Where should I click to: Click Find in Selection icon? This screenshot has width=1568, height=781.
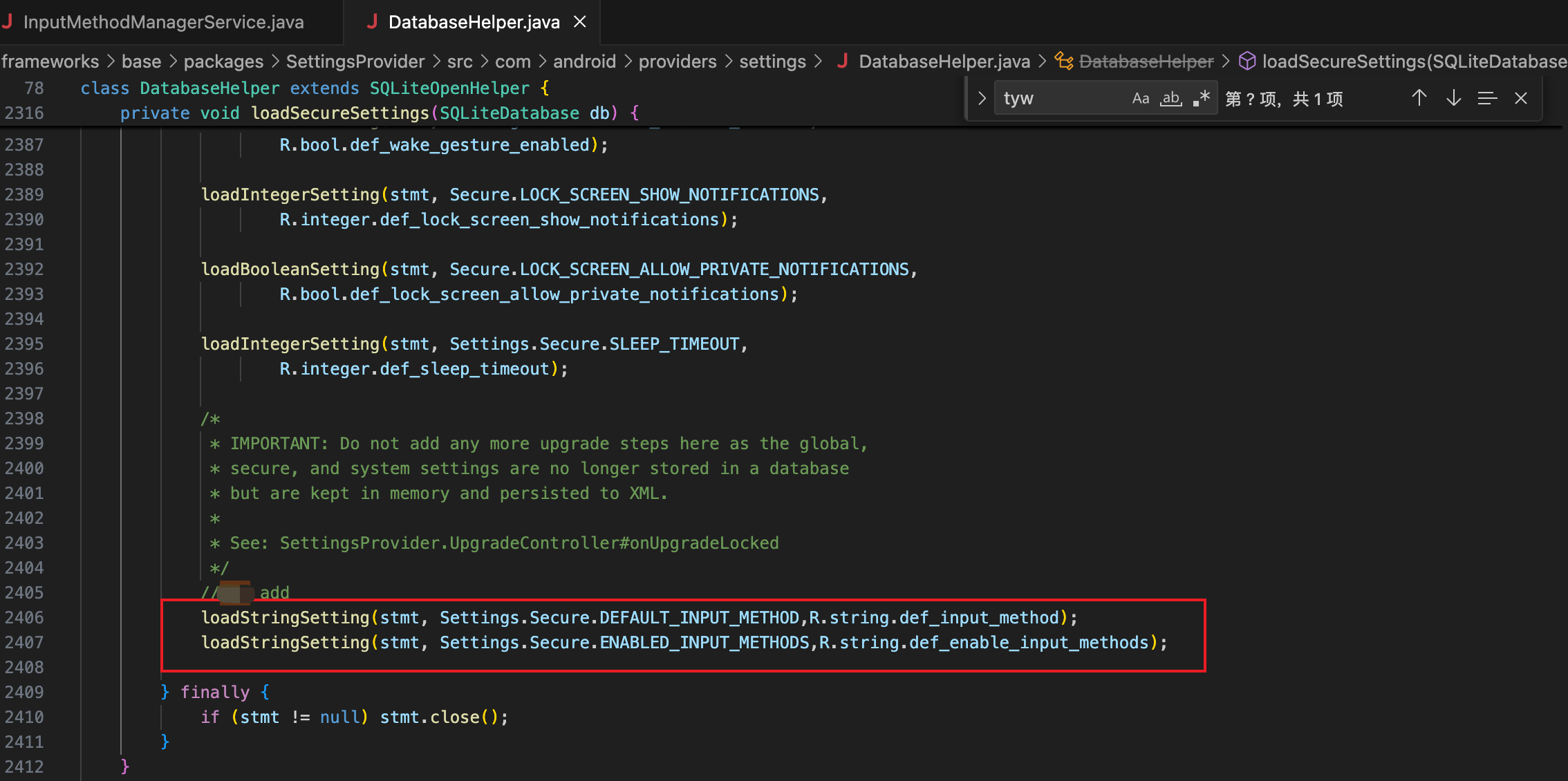tap(1487, 99)
